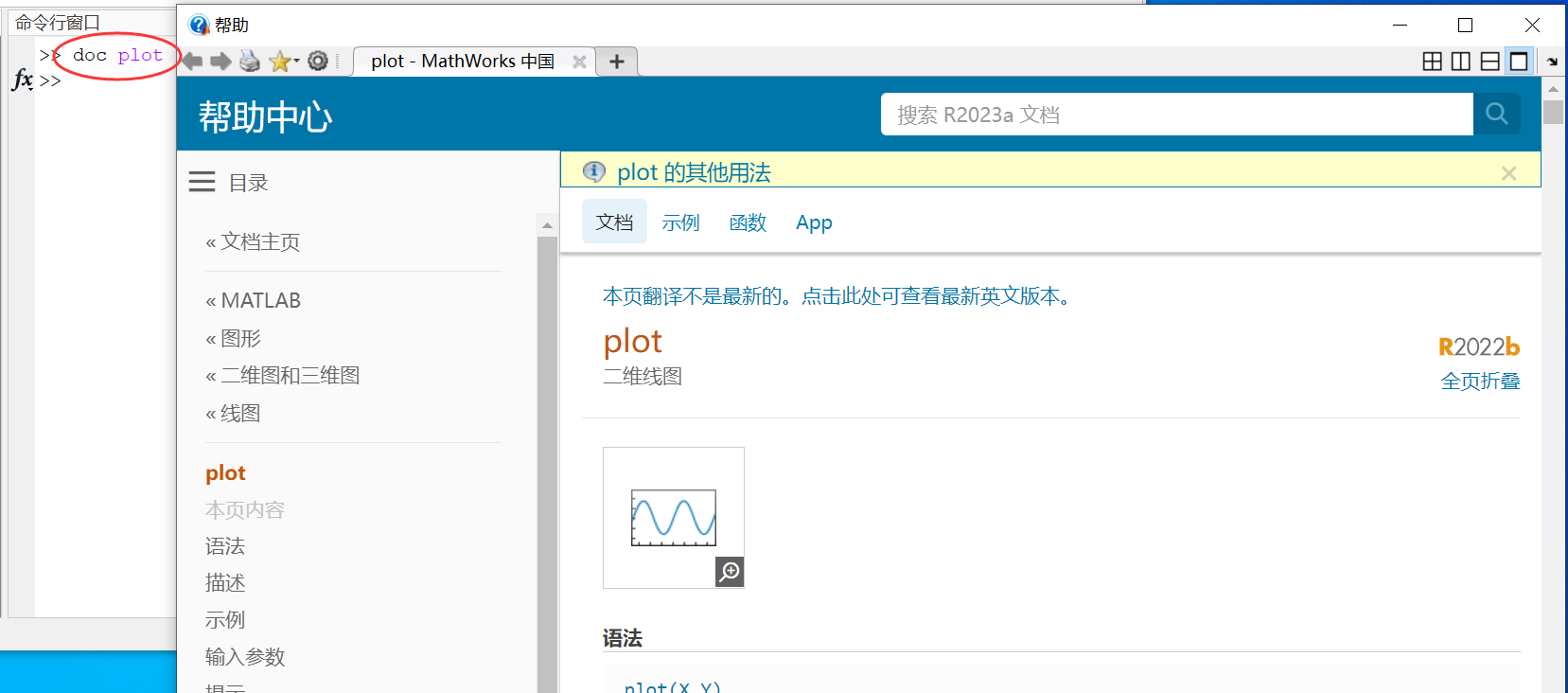Viewport: 1568px width, 693px height.
Task: Open plot 的其他用法 link
Action: pos(694,172)
